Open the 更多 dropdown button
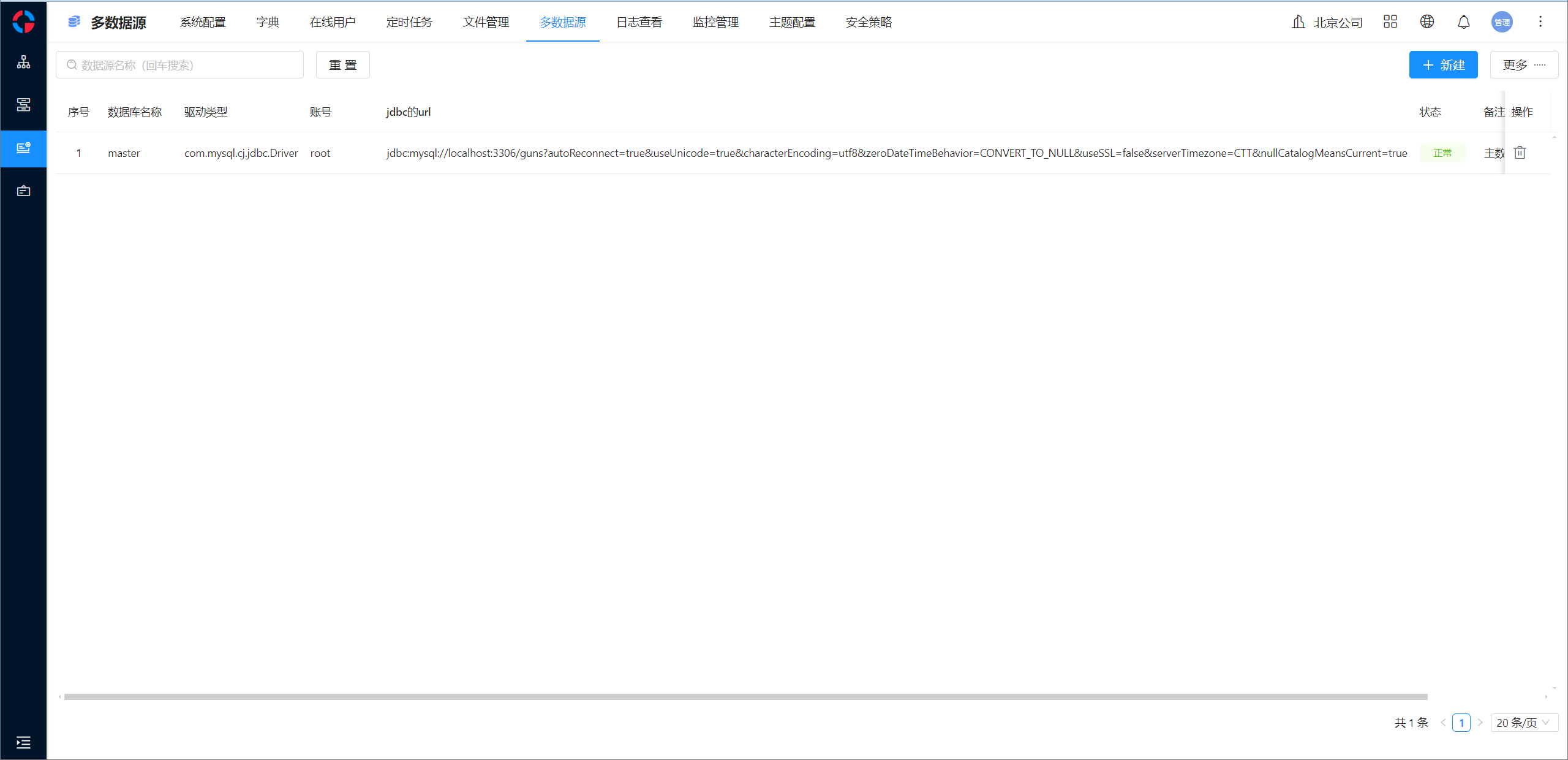 click(1523, 65)
